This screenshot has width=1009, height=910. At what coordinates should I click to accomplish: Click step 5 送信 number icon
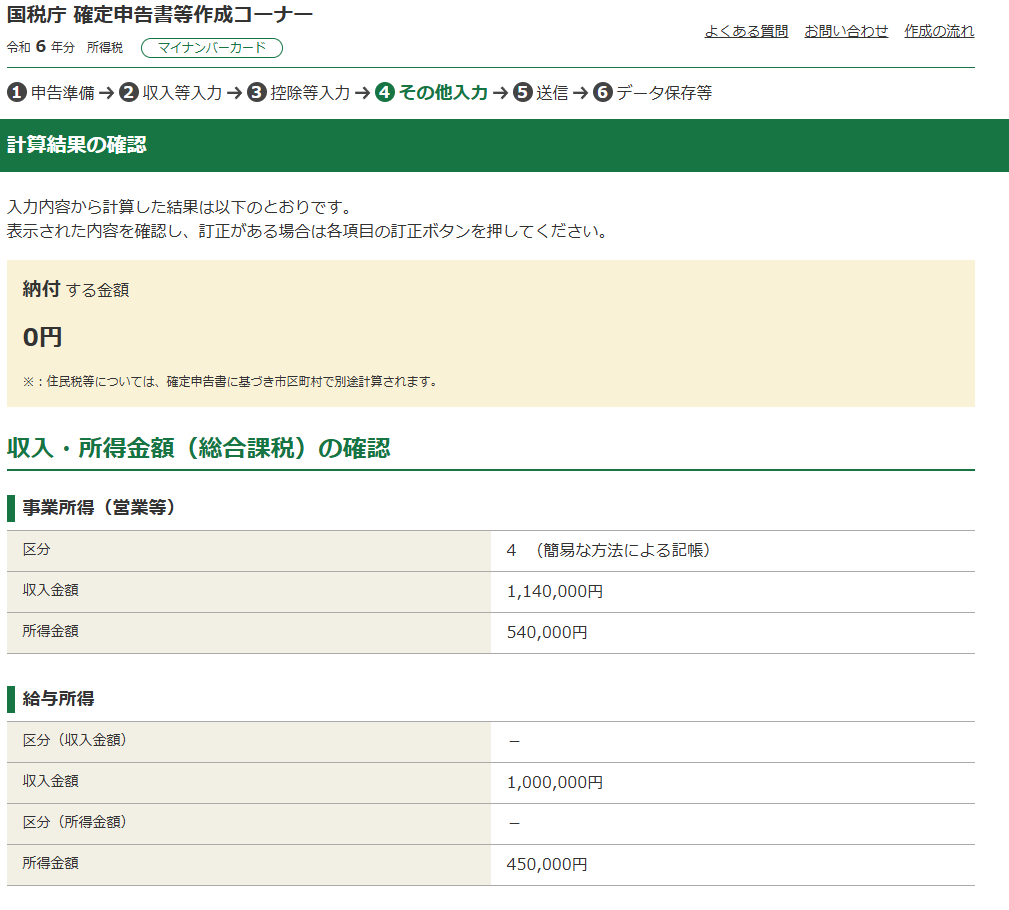523,93
